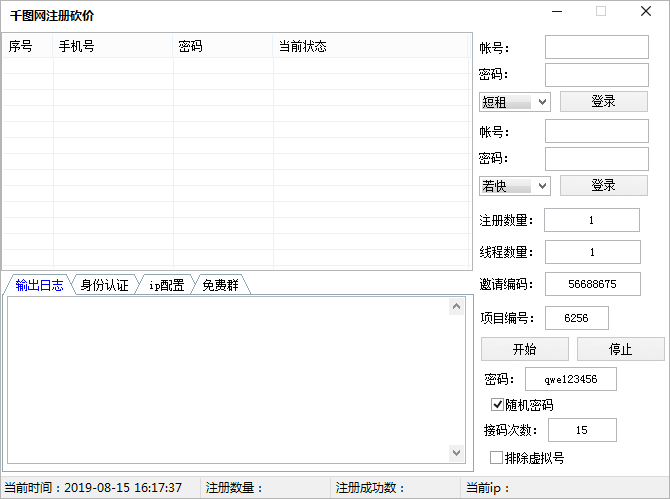The height and width of the screenshot is (499, 670).
Task: Click the password field showing qwe123456
Action: pyautogui.click(x=570, y=379)
